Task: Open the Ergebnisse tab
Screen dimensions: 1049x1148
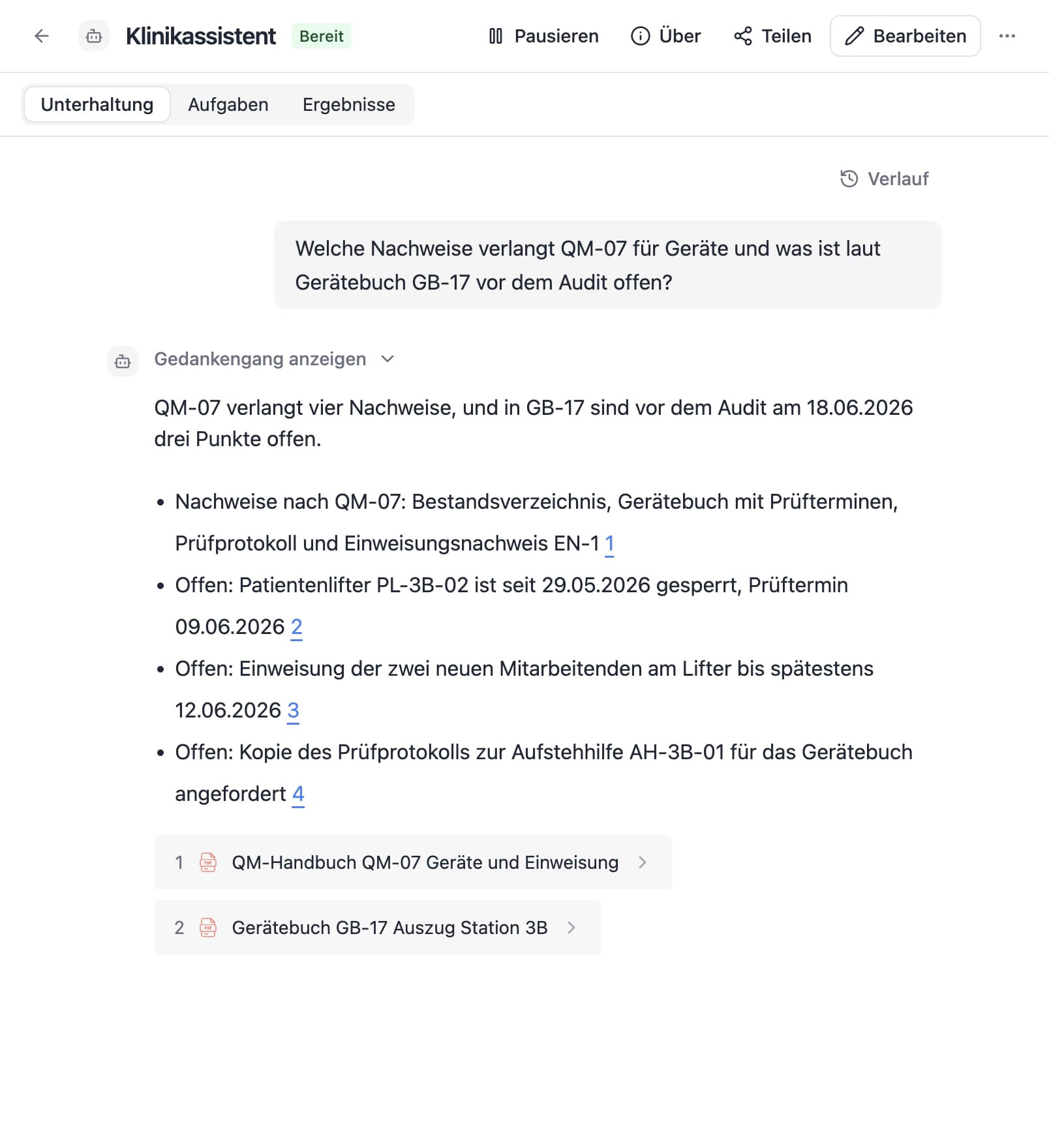Action: tap(349, 104)
